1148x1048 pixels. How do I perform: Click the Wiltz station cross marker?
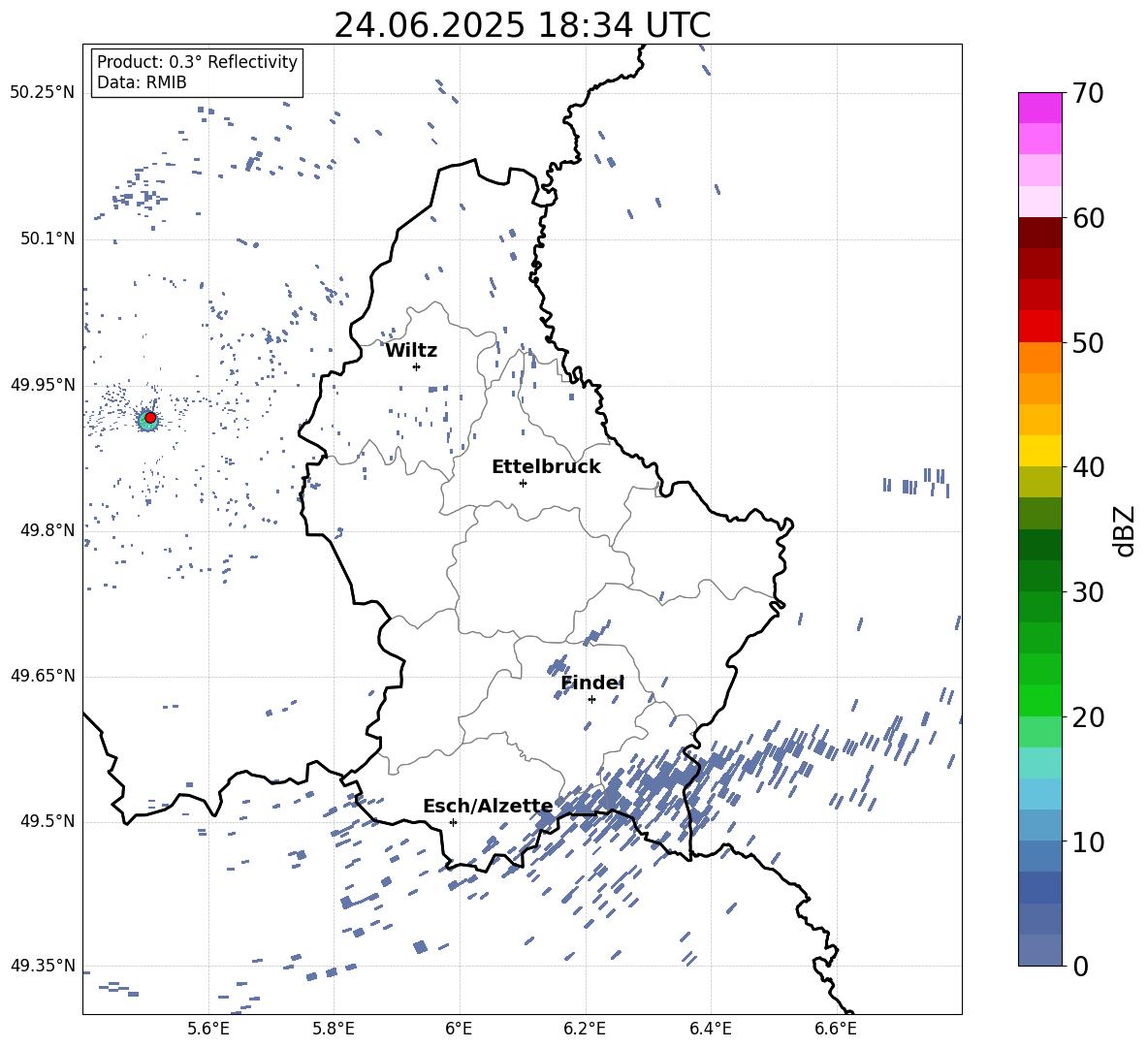click(417, 366)
